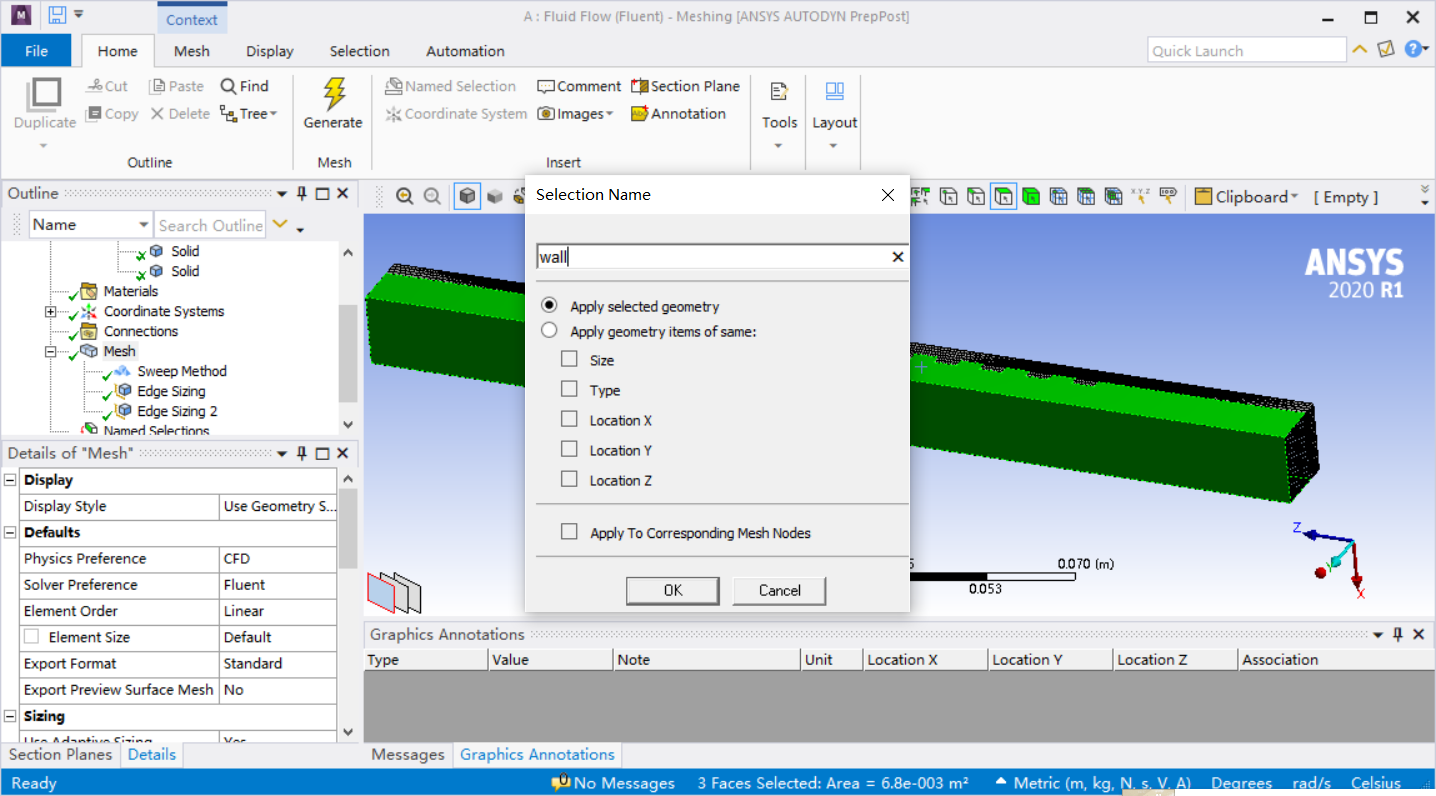Click the Quick Launch search field
Image resolution: width=1436 pixels, height=796 pixels.
1247,50
